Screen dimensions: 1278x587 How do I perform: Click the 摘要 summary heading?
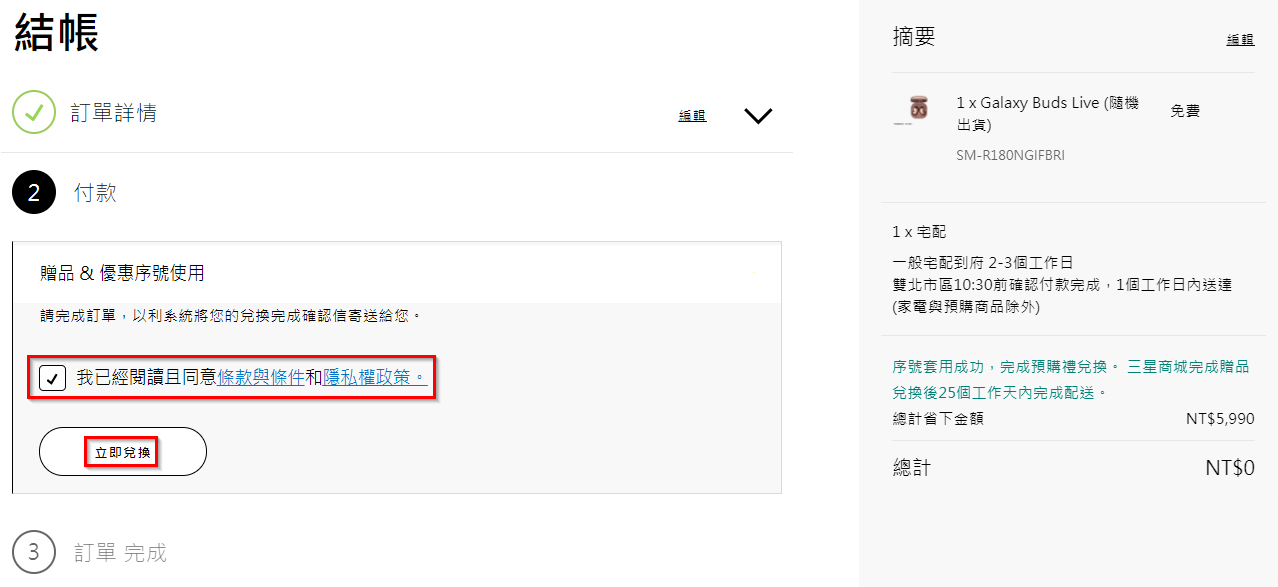click(914, 37)
